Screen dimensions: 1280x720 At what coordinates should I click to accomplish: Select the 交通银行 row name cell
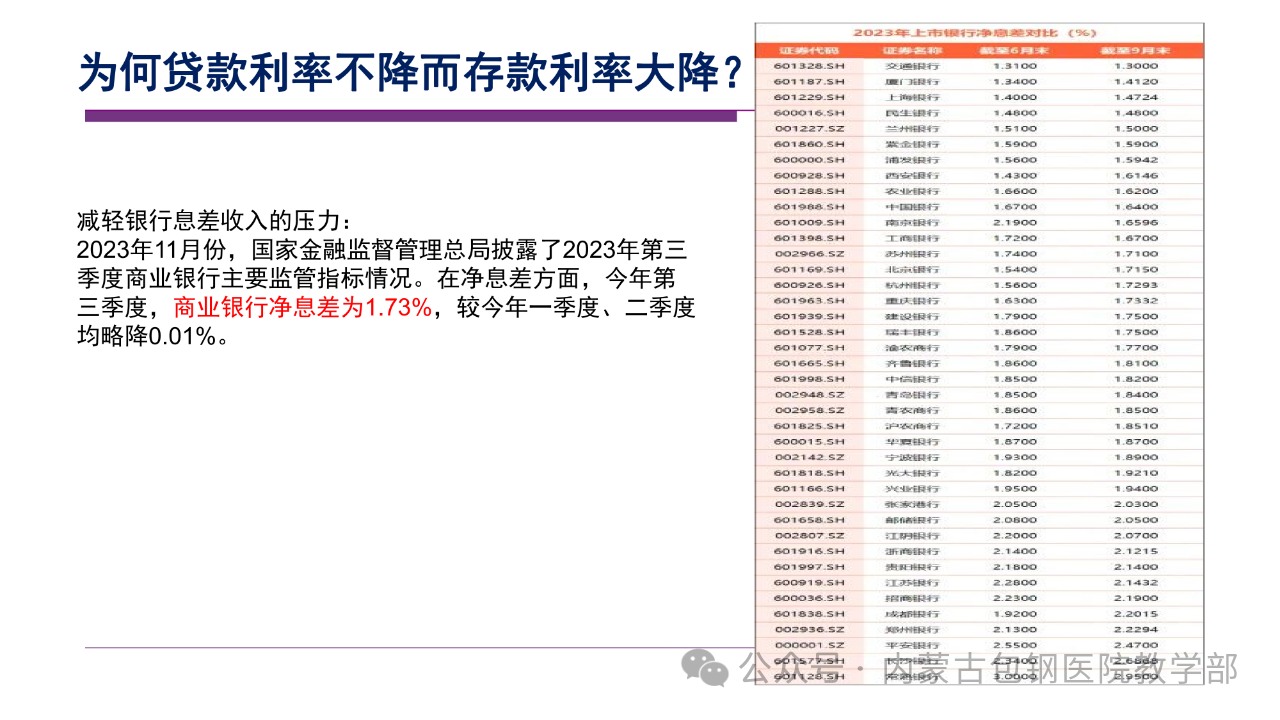pyautogui.click(x=912, y=66)
